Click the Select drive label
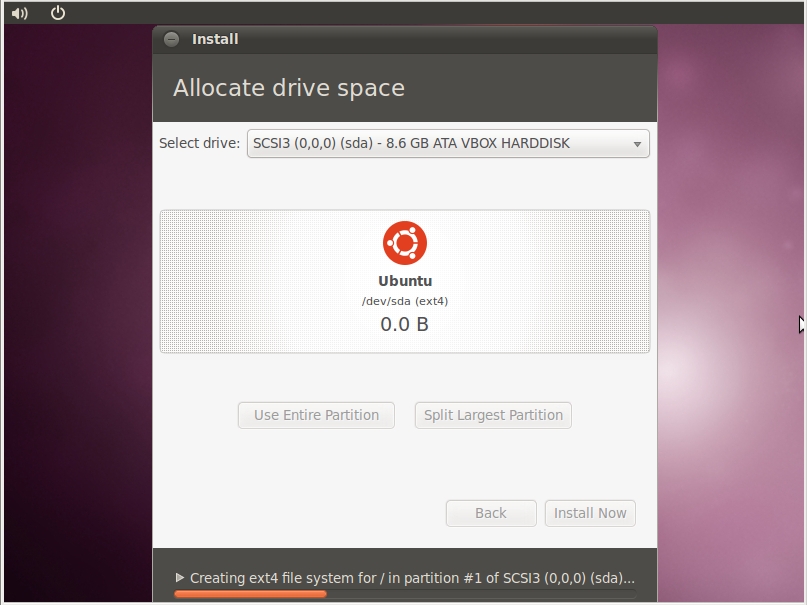Image resolution: width=807 pixels, height=605 pixels. coord(200,143)
